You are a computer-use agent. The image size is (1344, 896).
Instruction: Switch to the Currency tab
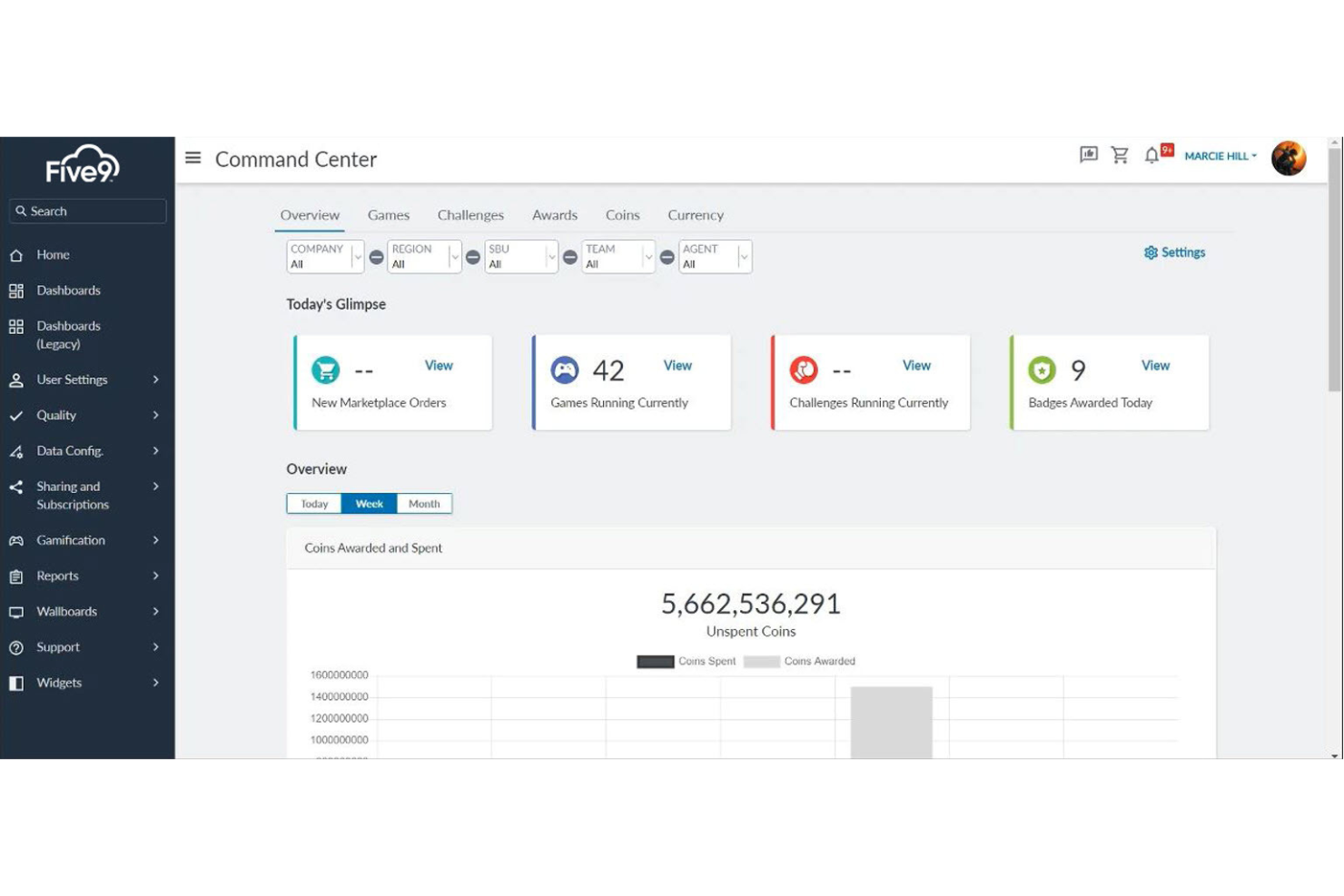(x=695, y=215)
